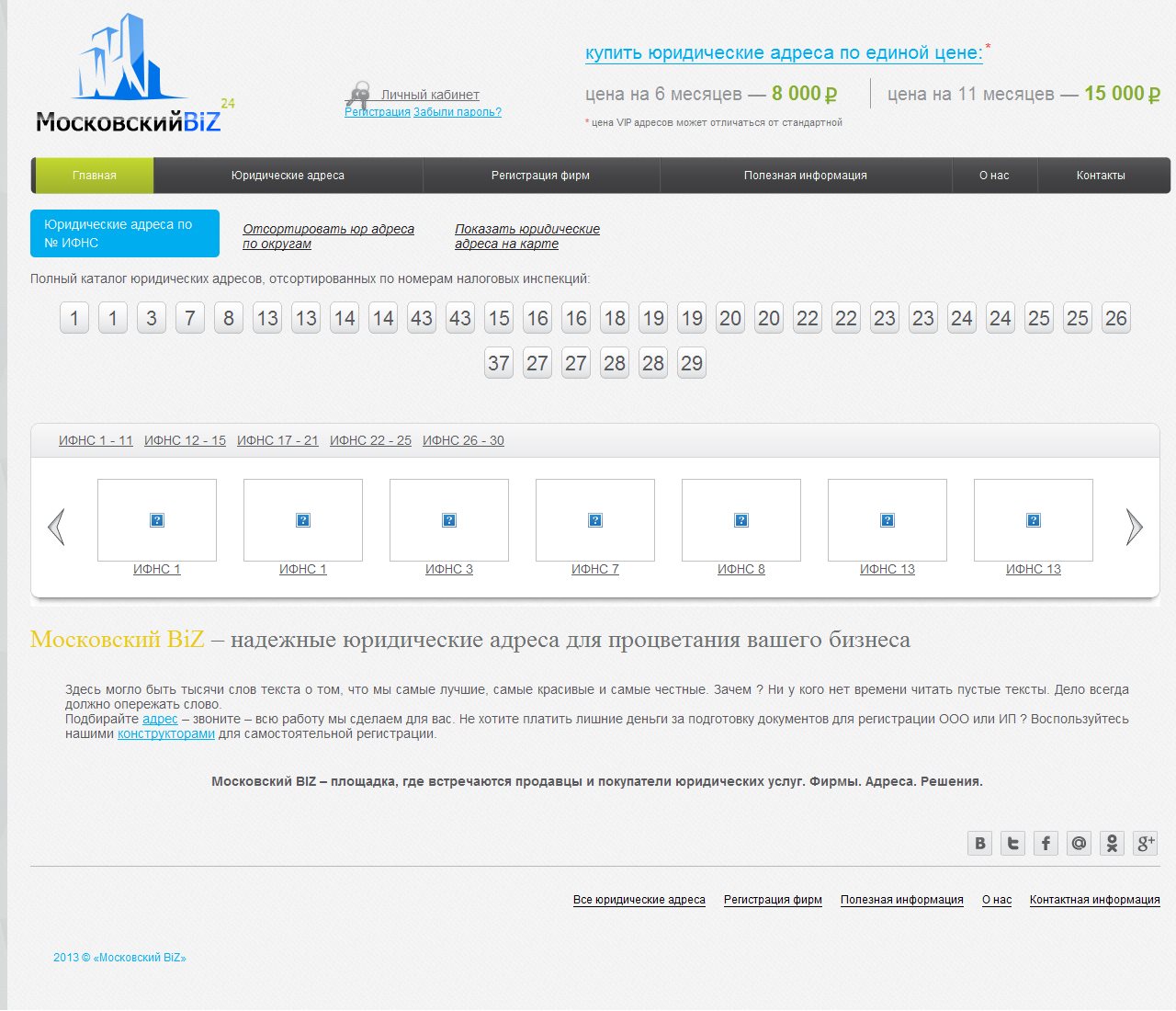
Task: Select the number 29 inspection button
Action: pyautogui.click(x=692, y=362)
